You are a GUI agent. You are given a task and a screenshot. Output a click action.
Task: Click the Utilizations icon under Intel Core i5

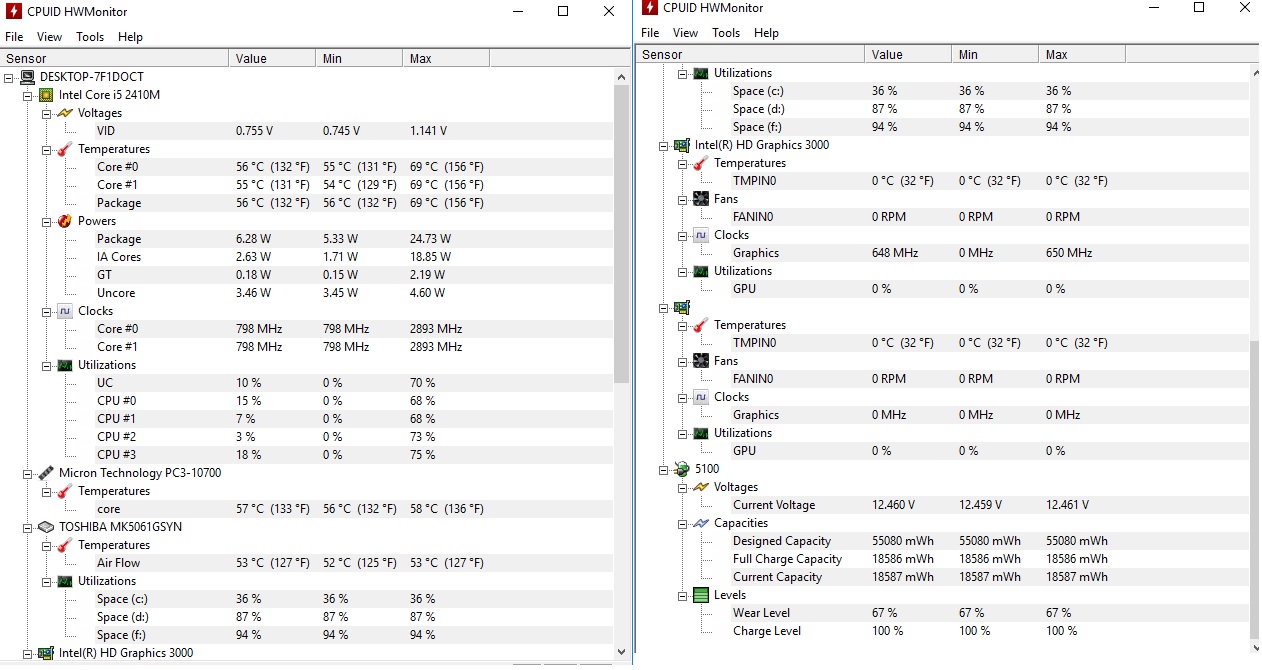[x=65, y=365]
